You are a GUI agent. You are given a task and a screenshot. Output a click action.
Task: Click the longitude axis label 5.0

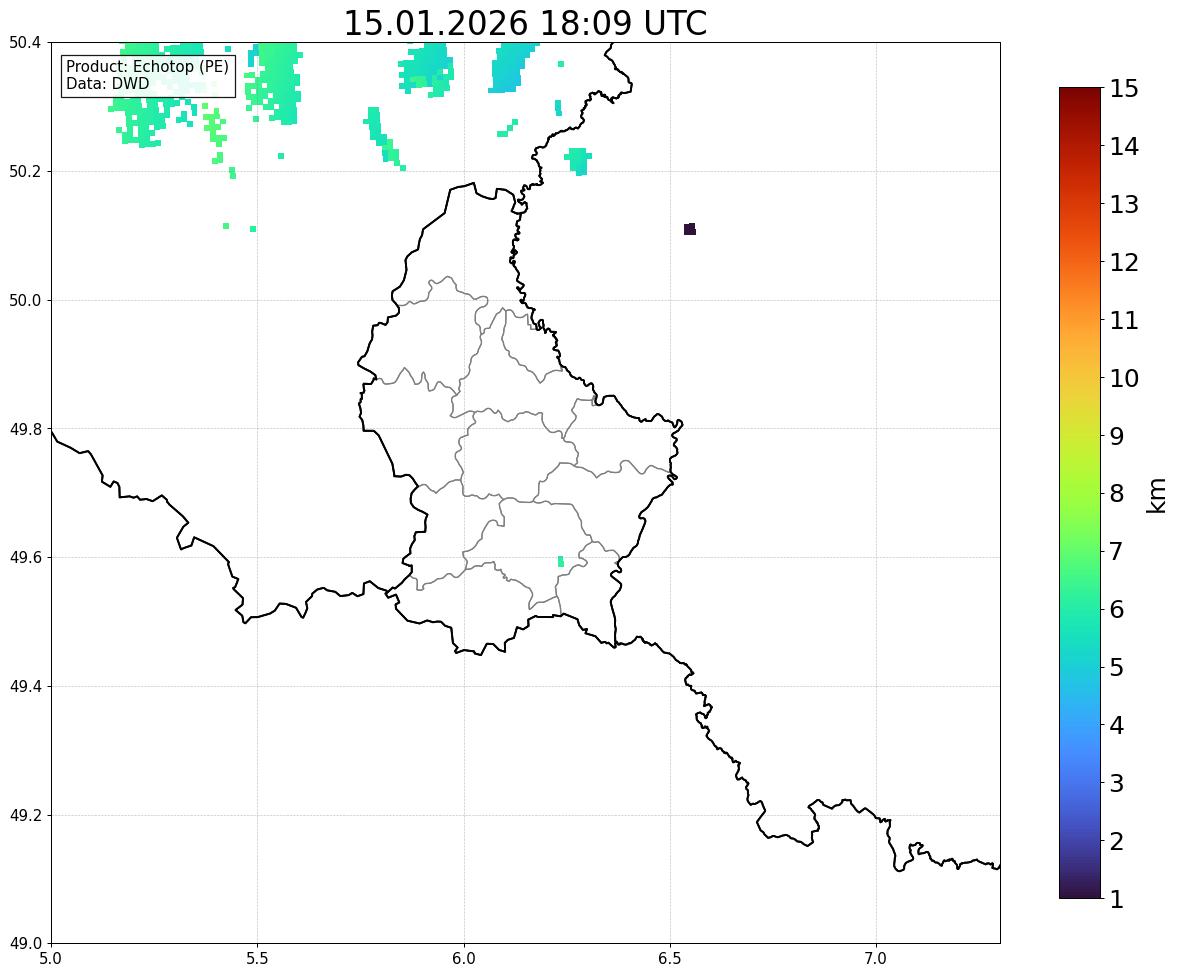click(x=51, y=959)
